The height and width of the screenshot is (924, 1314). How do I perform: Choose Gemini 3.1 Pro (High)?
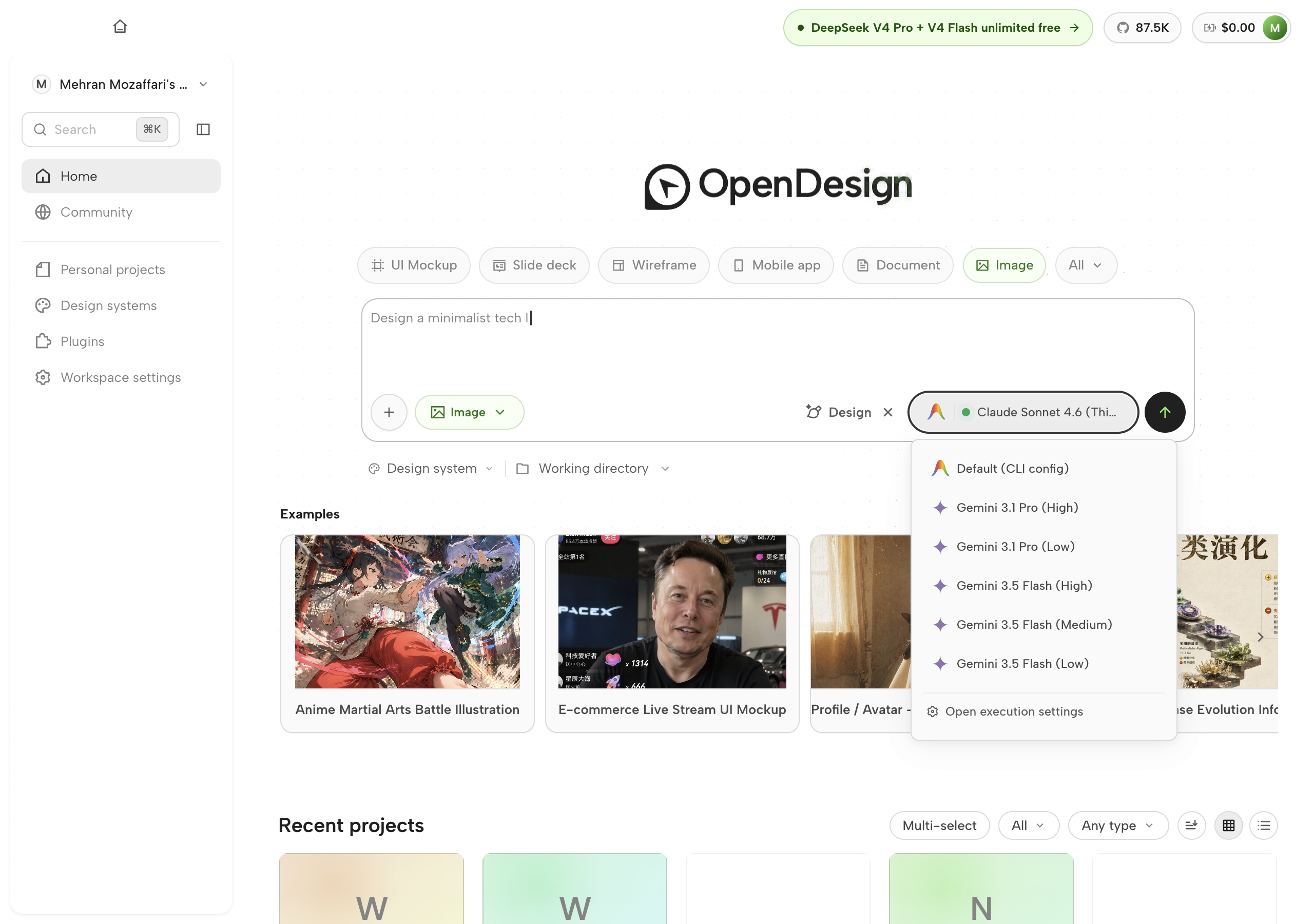pyautogui.click(x=1044, y=507)
